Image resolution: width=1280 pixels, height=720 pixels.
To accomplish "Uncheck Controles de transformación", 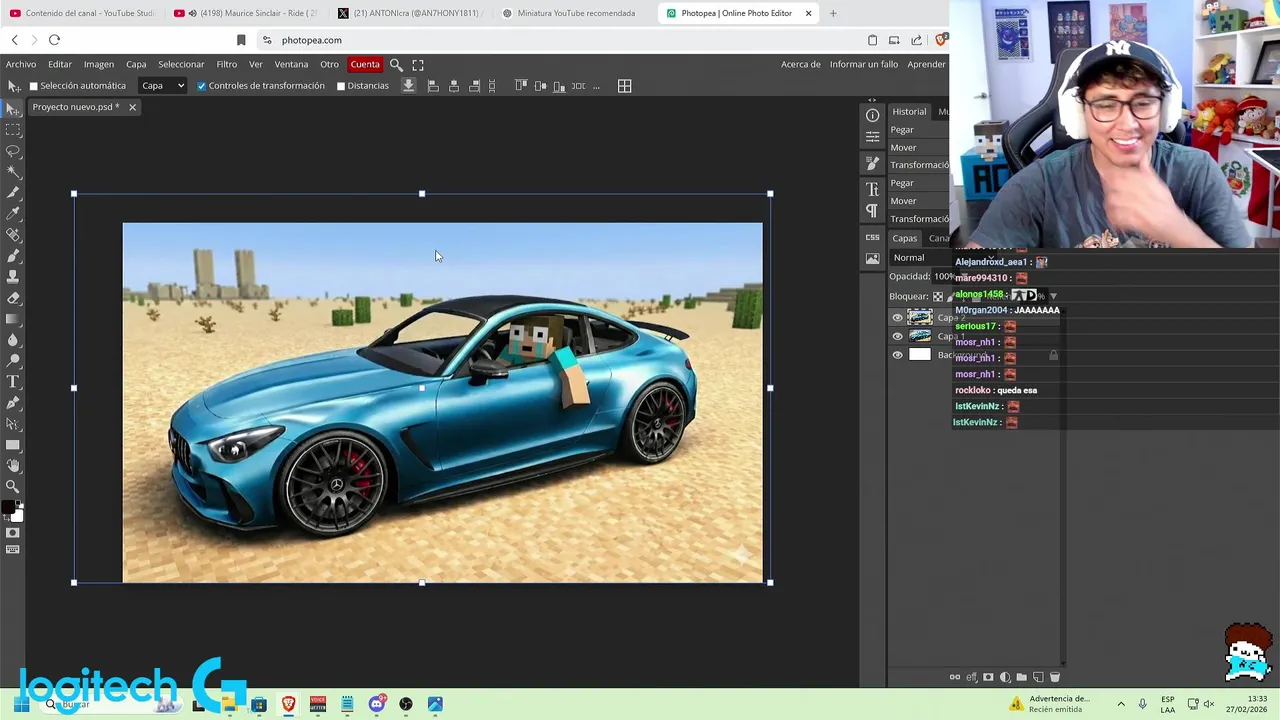I will pyautogui.click(x=201, y=86).
